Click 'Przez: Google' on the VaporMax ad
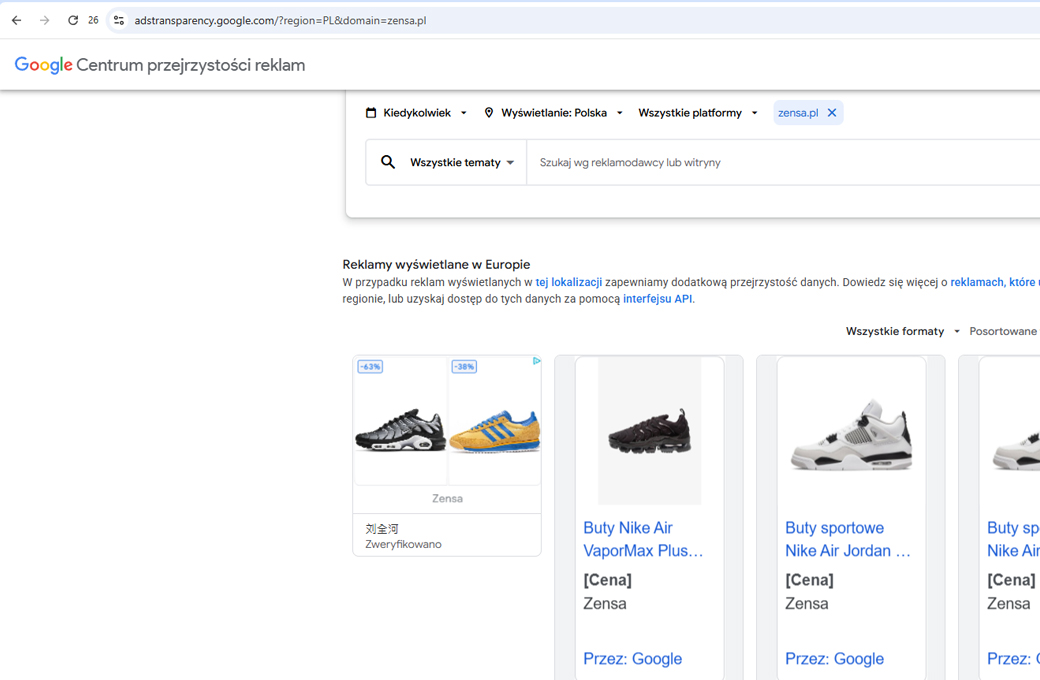The width and height of the screenshot is (1040, 680). [633, 659]
